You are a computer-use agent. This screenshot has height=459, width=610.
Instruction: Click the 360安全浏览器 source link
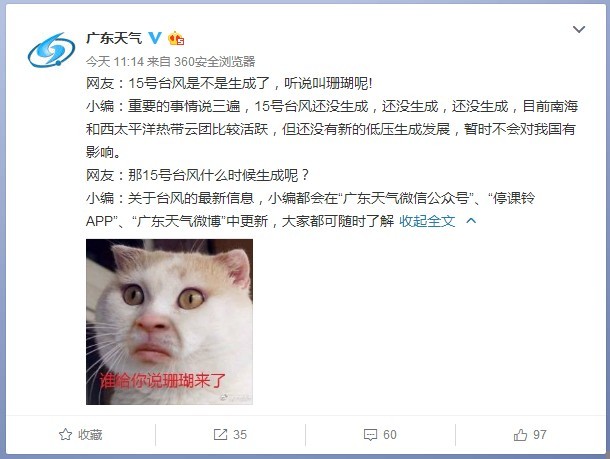(214, 61)
